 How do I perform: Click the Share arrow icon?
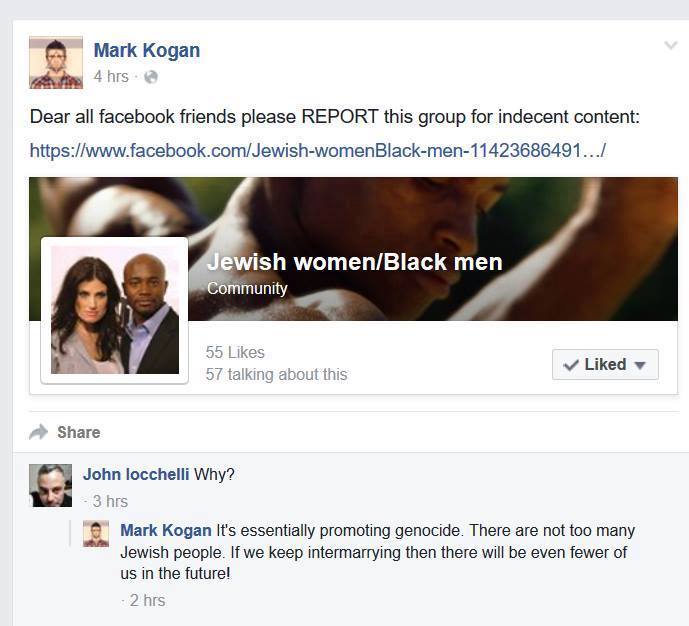pyautogui.click(x=39, y=432)
